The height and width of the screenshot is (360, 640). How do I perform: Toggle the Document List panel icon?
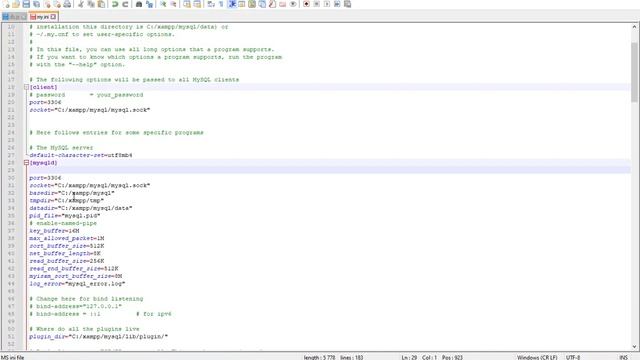pos(262,4)
